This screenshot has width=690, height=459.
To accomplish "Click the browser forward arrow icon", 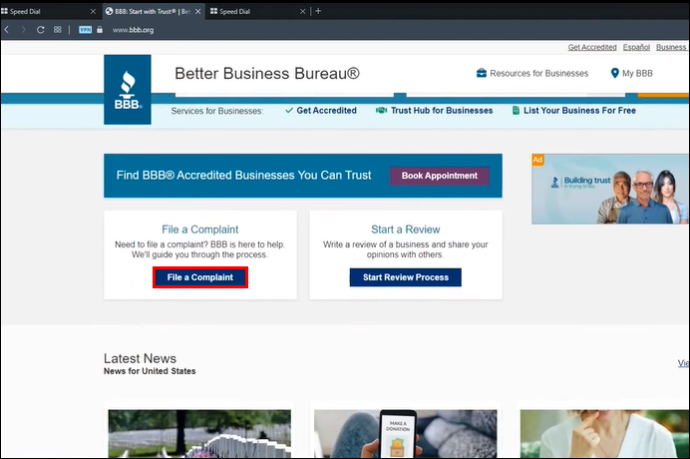I will [23, 29].
